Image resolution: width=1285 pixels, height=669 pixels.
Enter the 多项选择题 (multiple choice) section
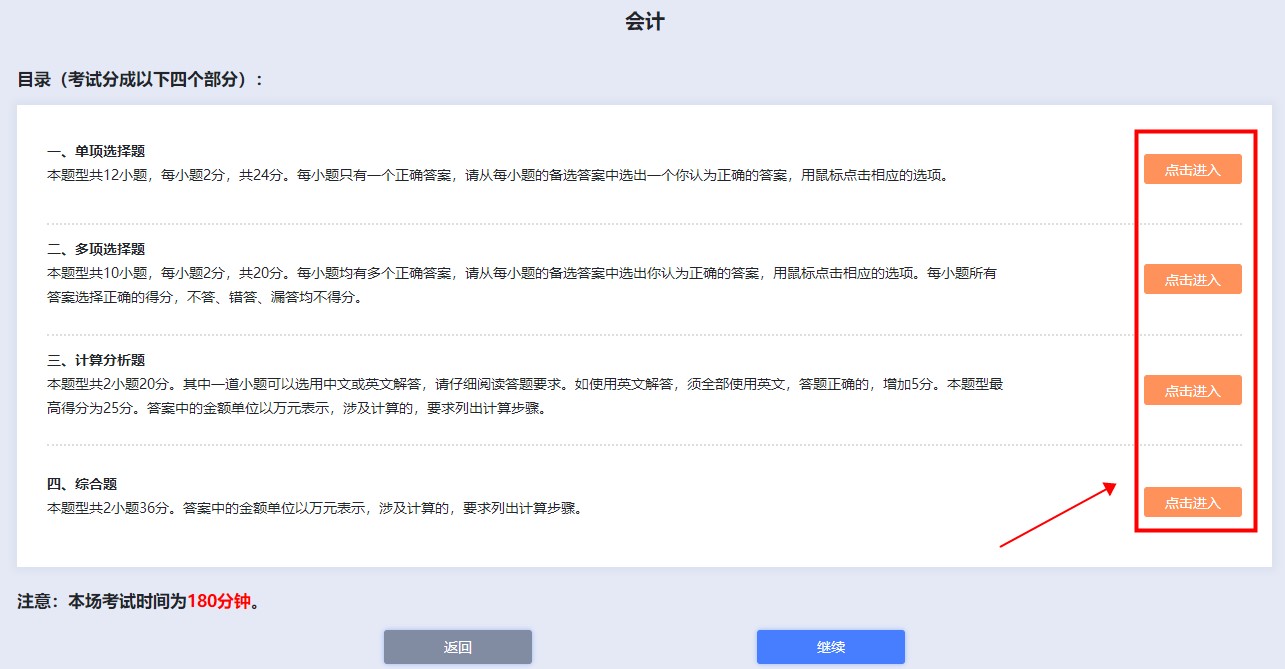[x=1191, y=279]
